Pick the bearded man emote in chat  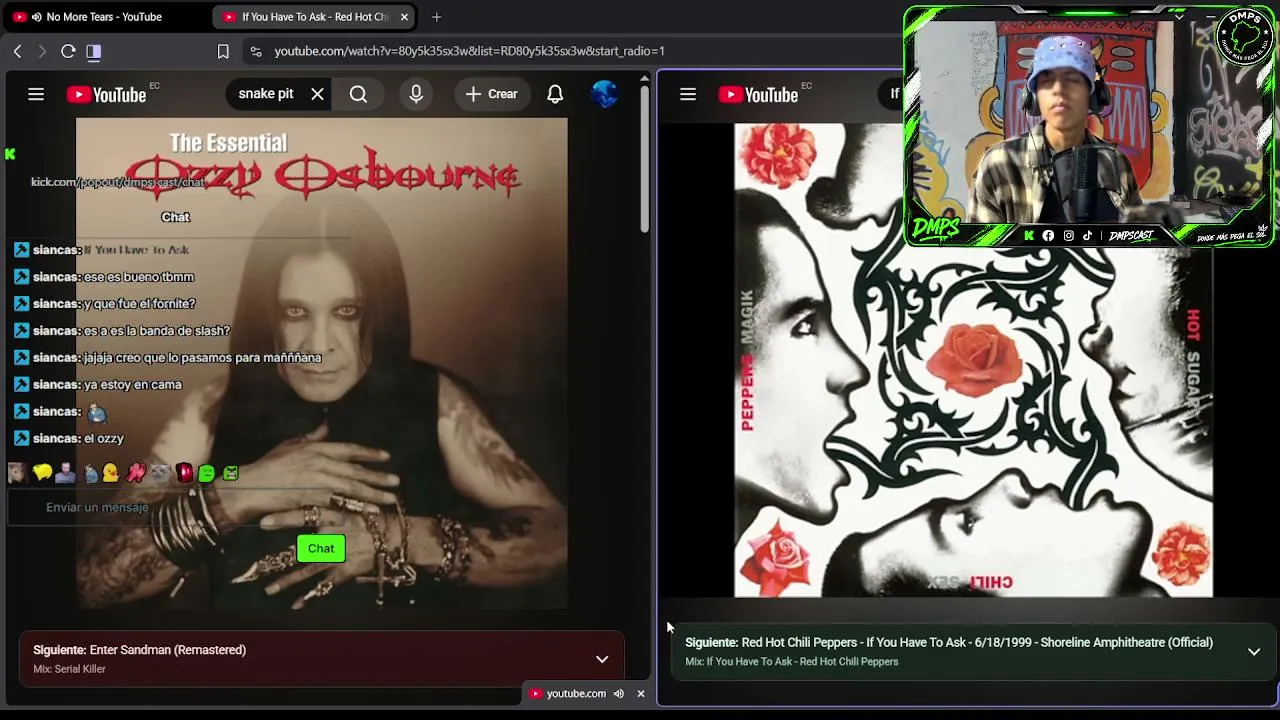(x=65, y=473)
